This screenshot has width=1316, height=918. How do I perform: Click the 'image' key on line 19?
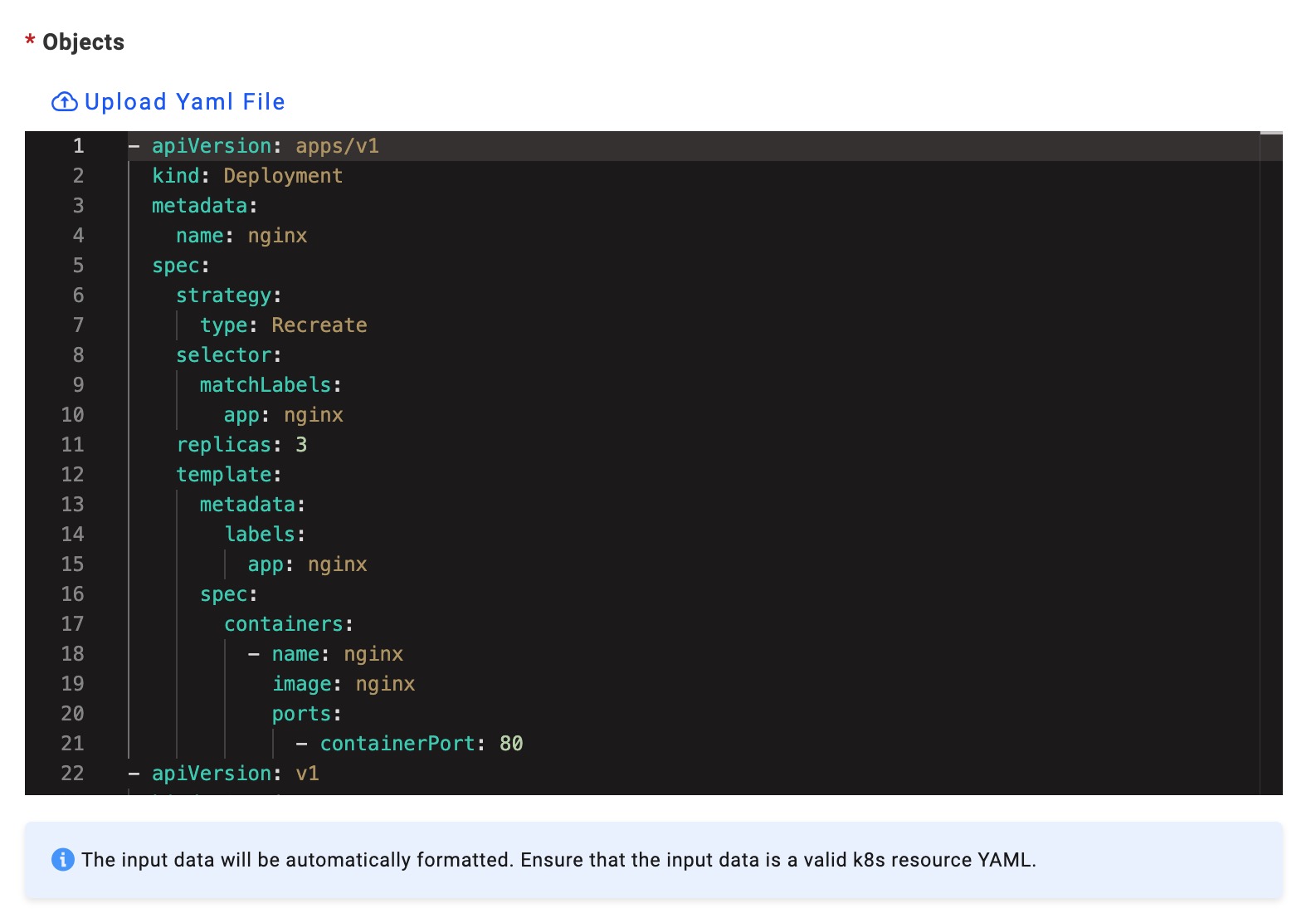(x=302, y=684)
